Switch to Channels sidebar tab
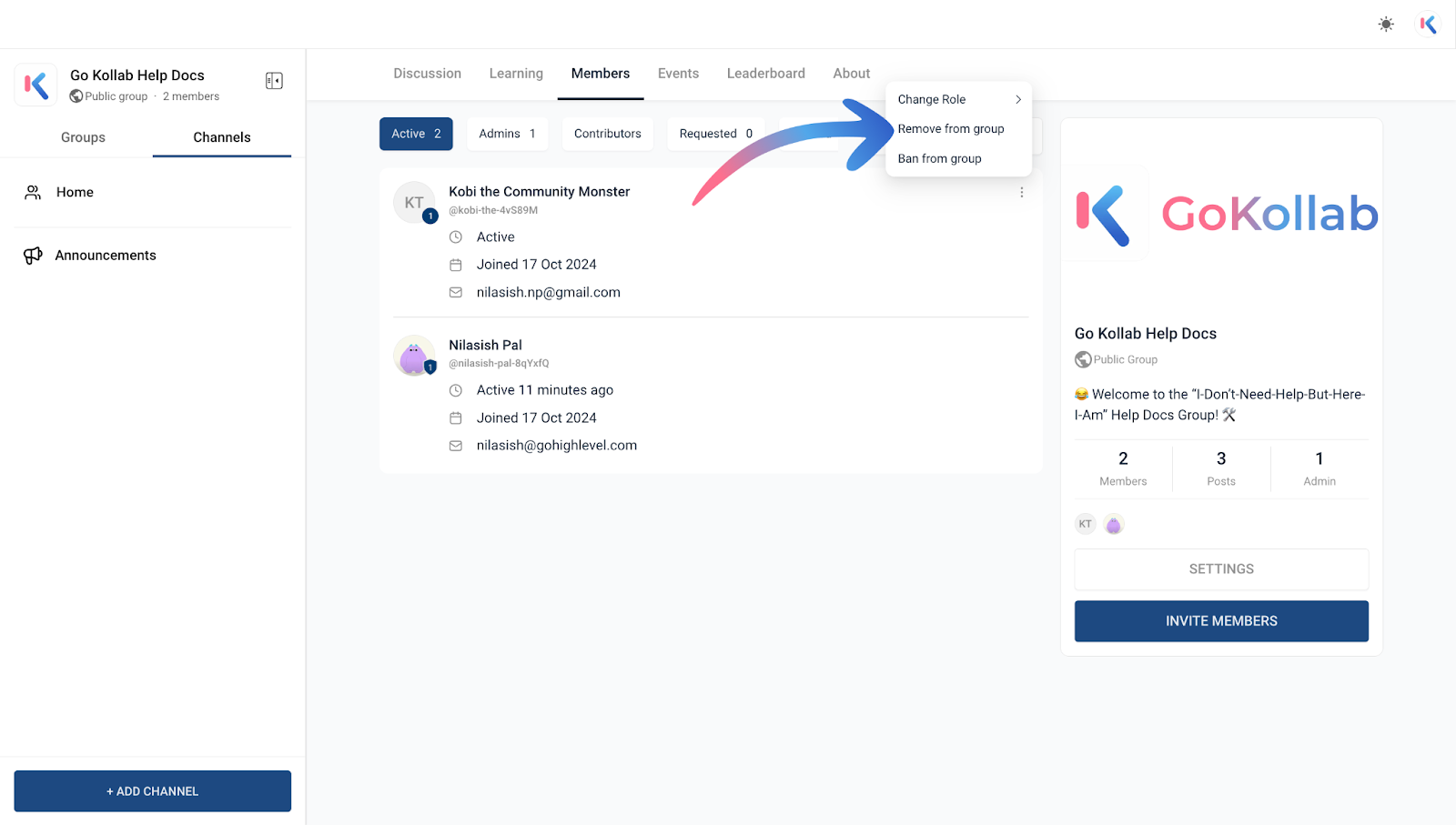This screenshot has width=1456, height=825. point(222,137)
